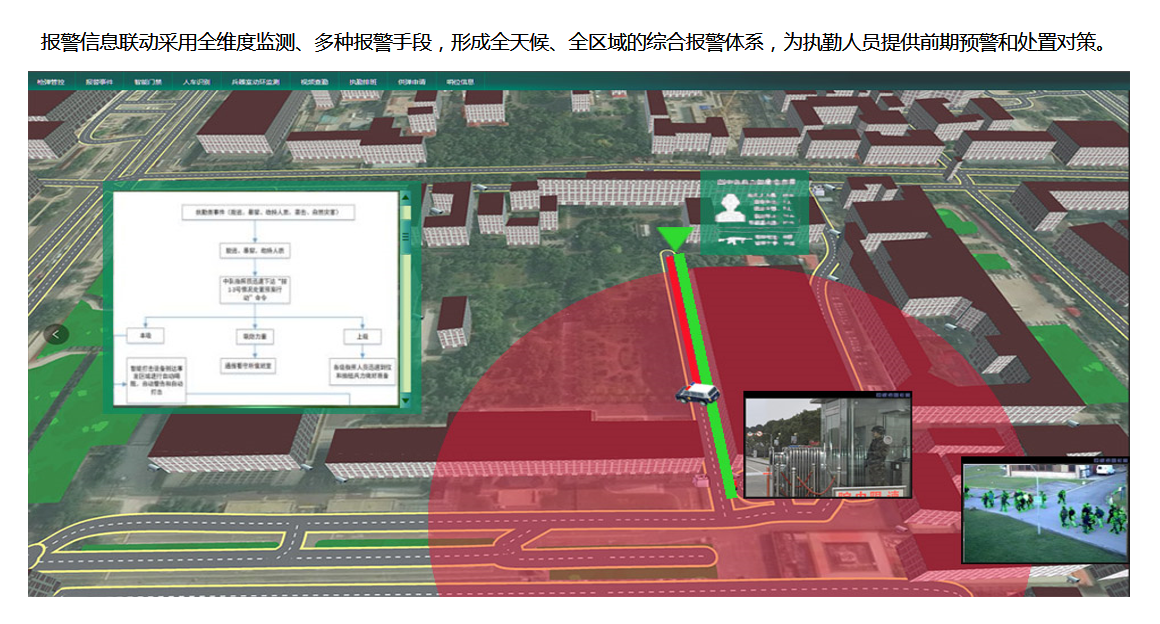1160x624 pixels.
Task: Click the flowchart scrollbar thumb handle
Action: pyautogui.click(x=405, y=237)
